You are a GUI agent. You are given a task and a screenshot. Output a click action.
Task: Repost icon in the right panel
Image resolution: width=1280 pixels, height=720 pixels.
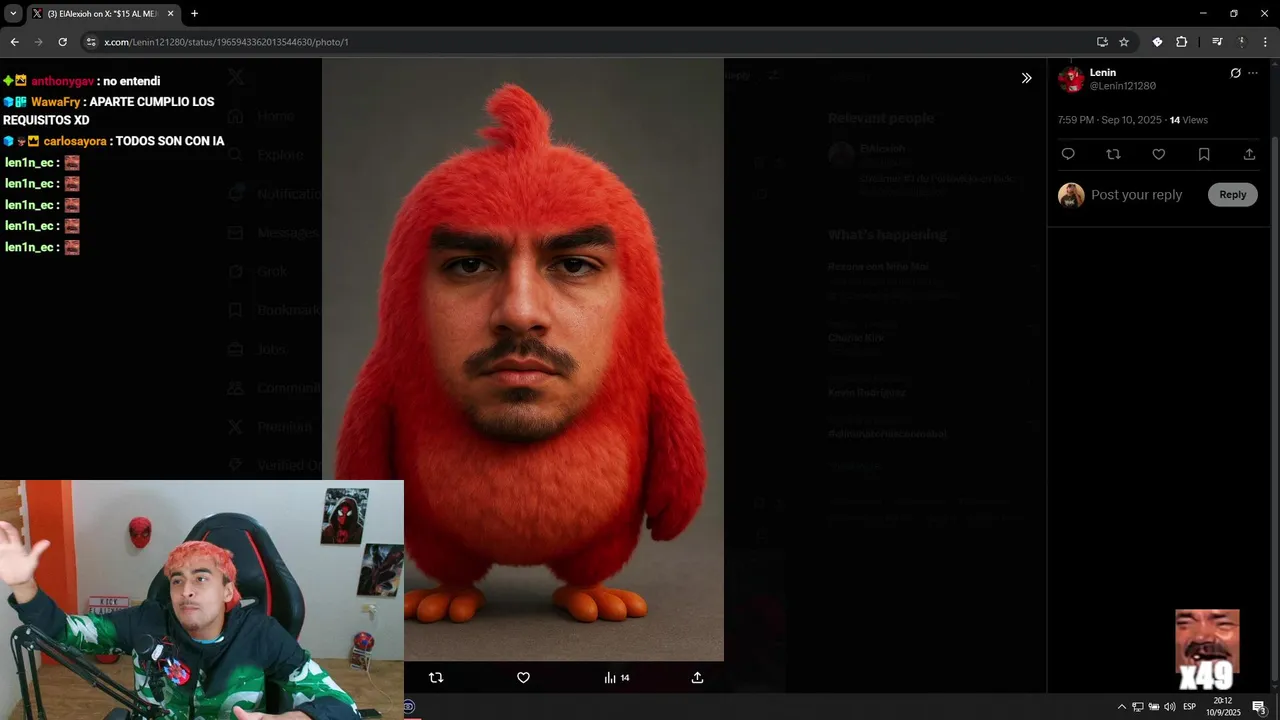1113,154
